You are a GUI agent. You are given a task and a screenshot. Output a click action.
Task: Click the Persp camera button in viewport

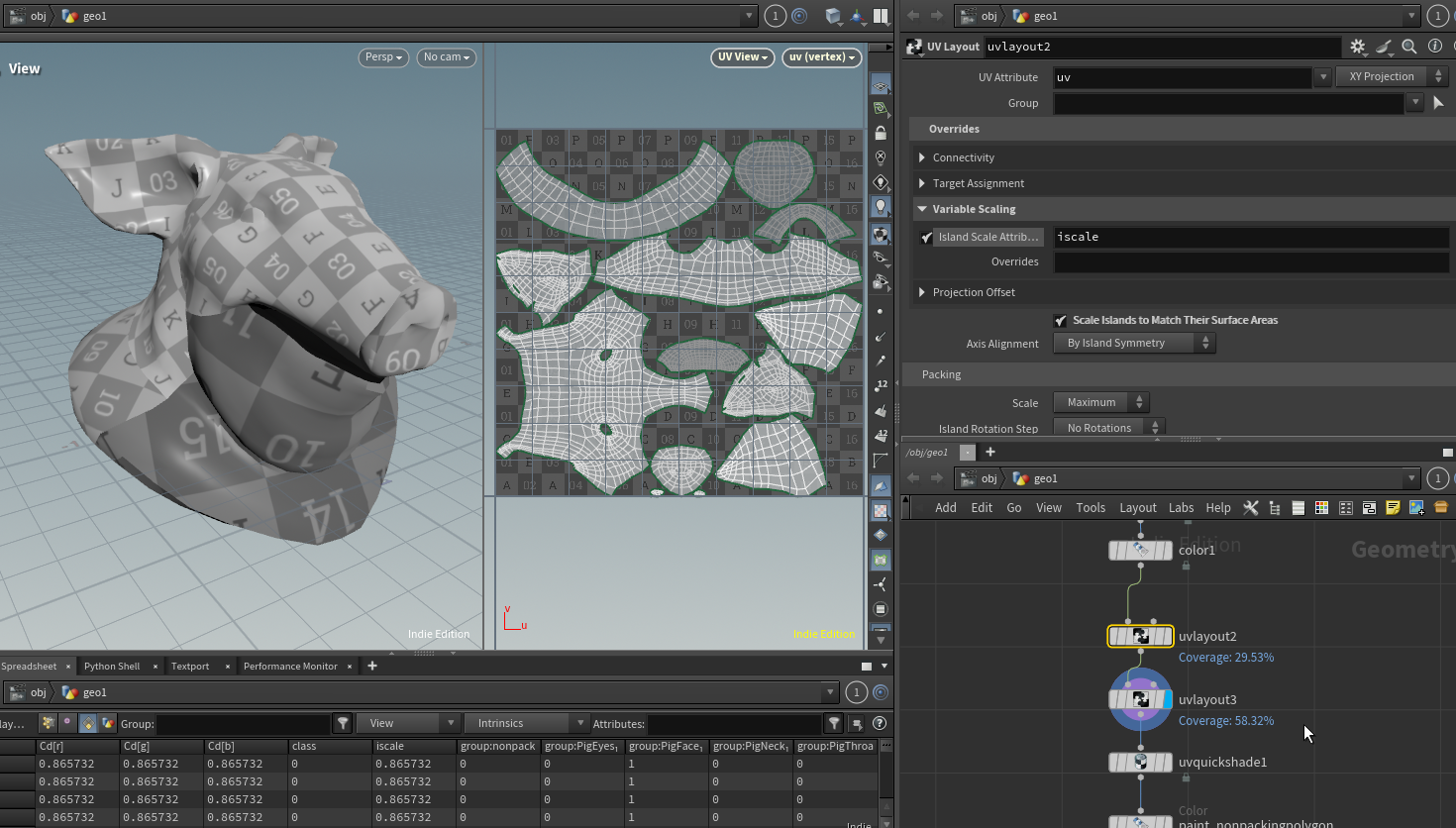click(383, 57)
